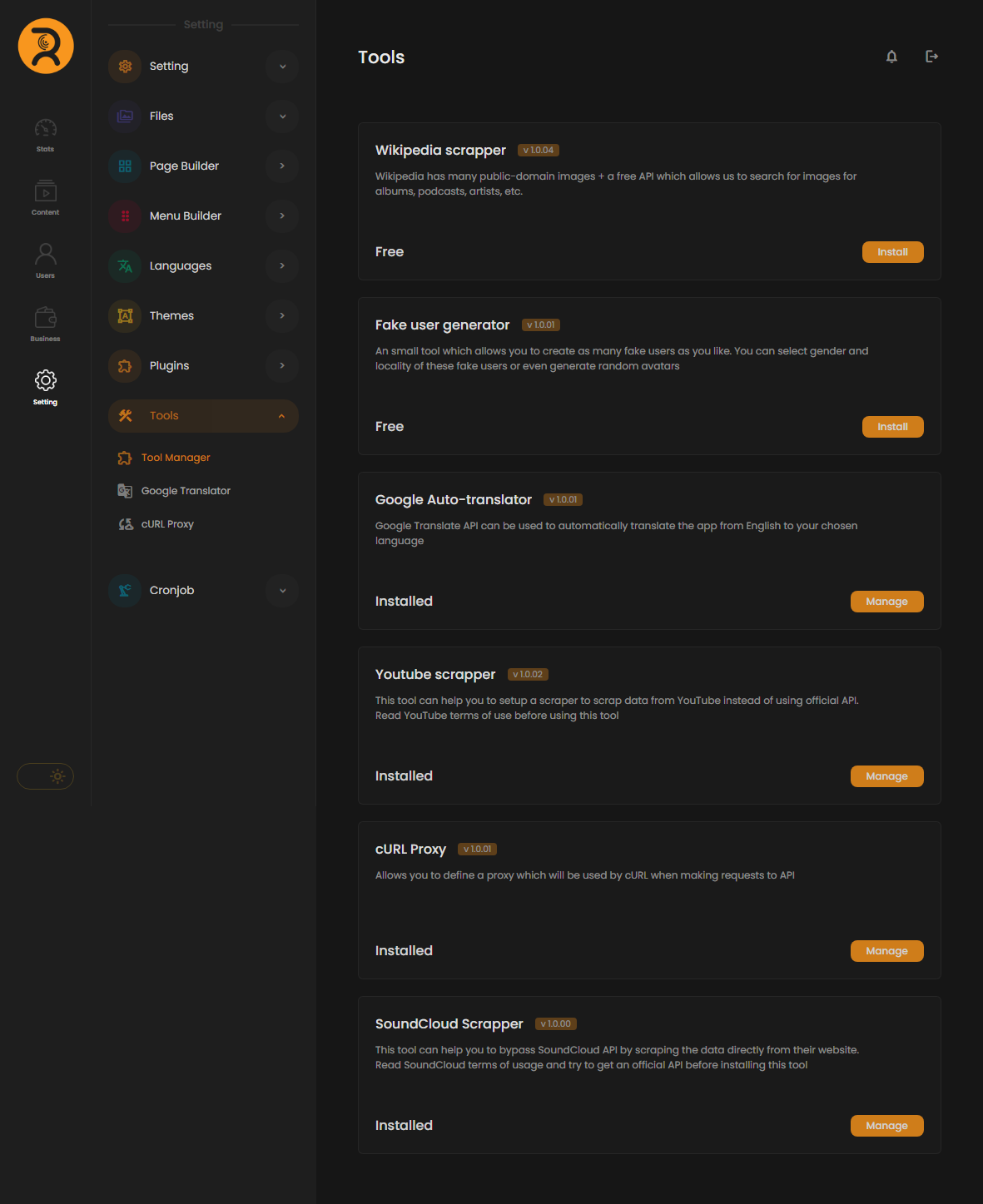Toggle the light/dark theme switch

tap(46, 776)
